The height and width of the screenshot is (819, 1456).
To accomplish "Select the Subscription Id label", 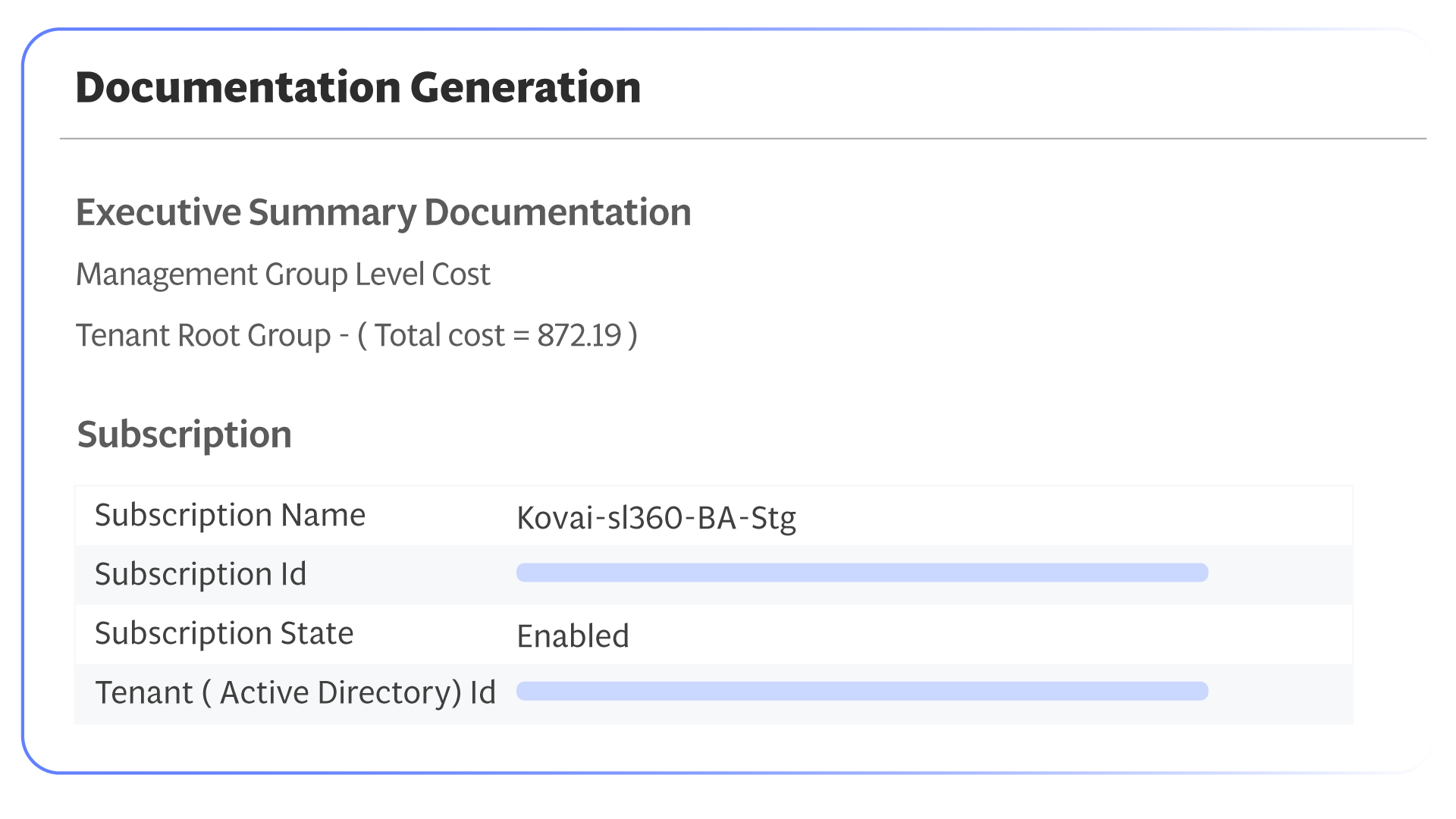I will coord(200,574).
